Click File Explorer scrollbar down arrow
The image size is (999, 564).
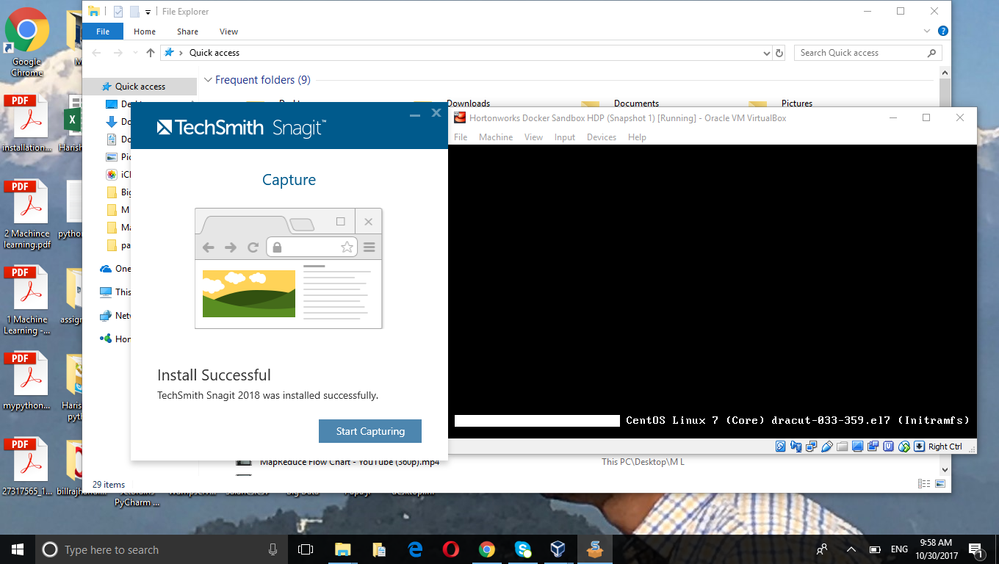click(x=944, y=470)
